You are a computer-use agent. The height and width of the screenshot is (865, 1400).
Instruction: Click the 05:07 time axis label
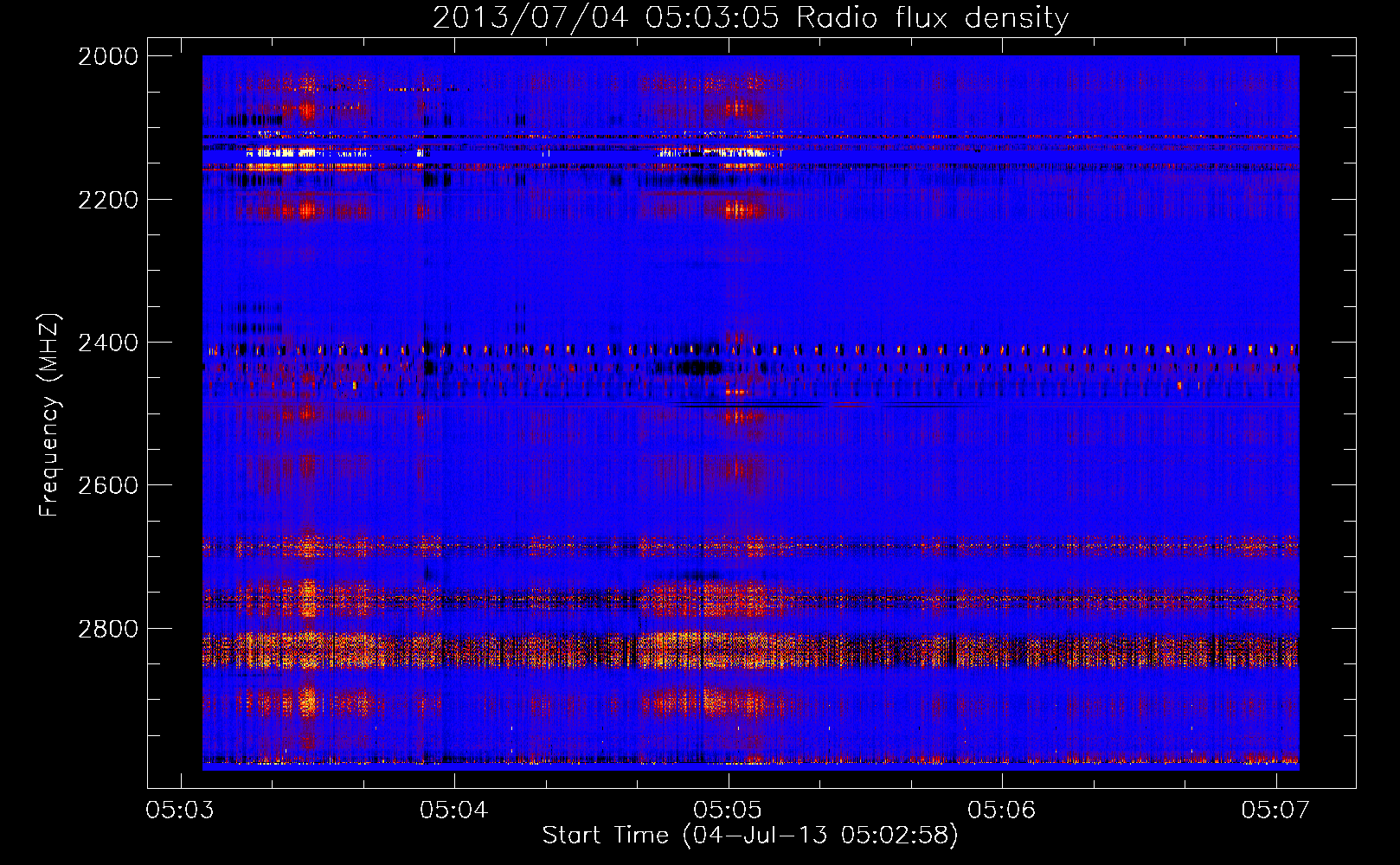coord(1275,810)
